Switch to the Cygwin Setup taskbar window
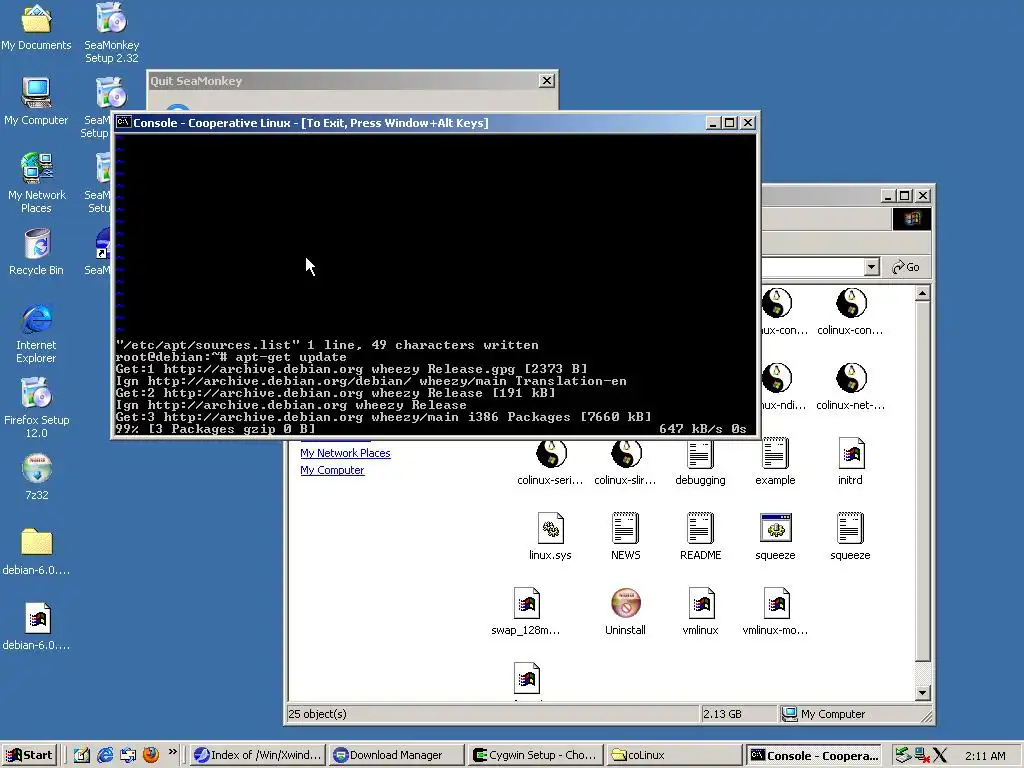Screen dimensions: 1024x768 click(x=535, y=755)
